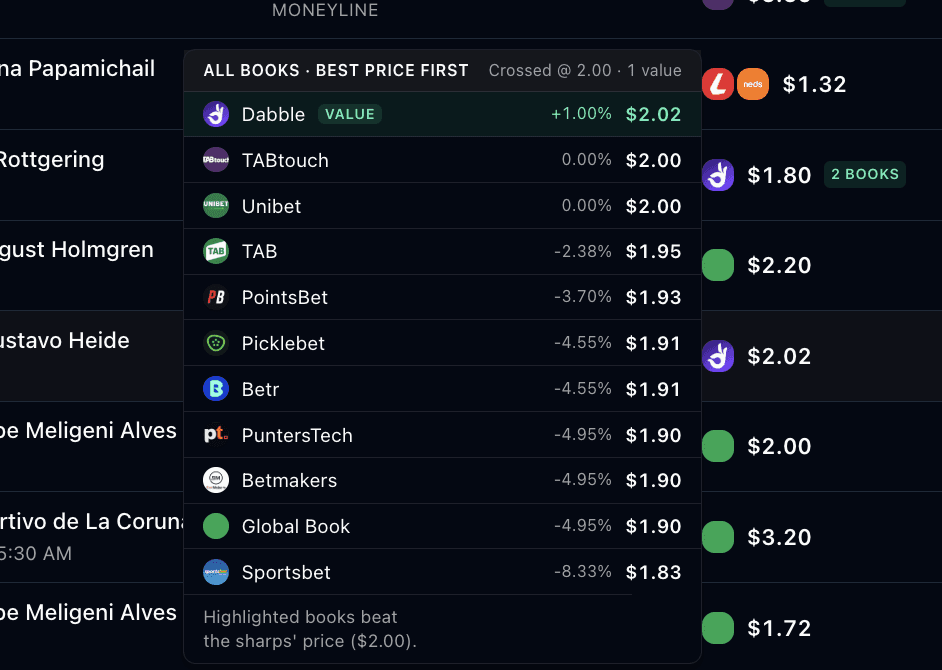Image resolution: width=942 pixels, height=670 pixels.
Task: Click the green book icon beside $1.72
Action: tap(718, 628)
